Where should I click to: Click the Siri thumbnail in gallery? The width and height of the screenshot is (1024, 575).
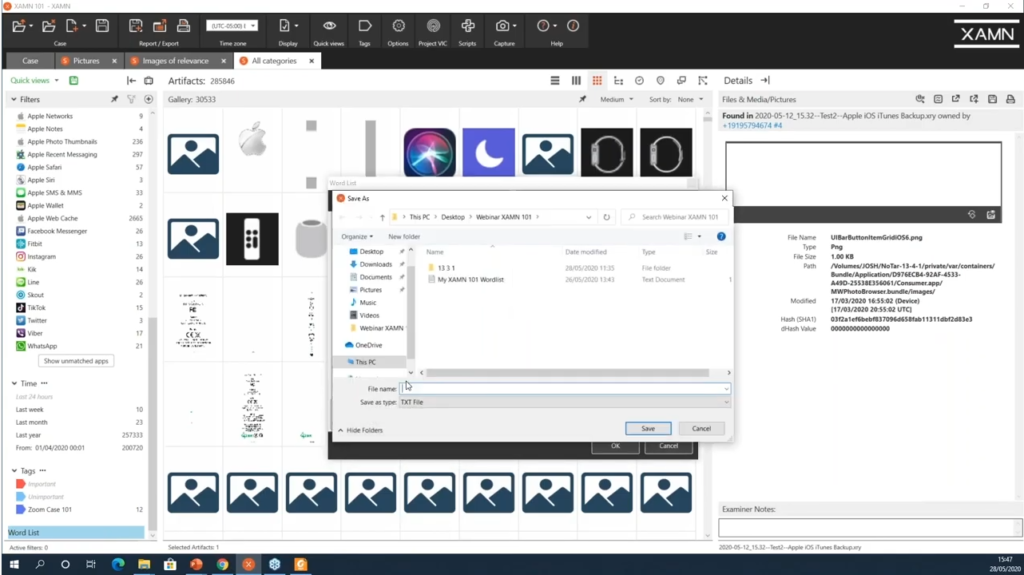pos(430,153)
